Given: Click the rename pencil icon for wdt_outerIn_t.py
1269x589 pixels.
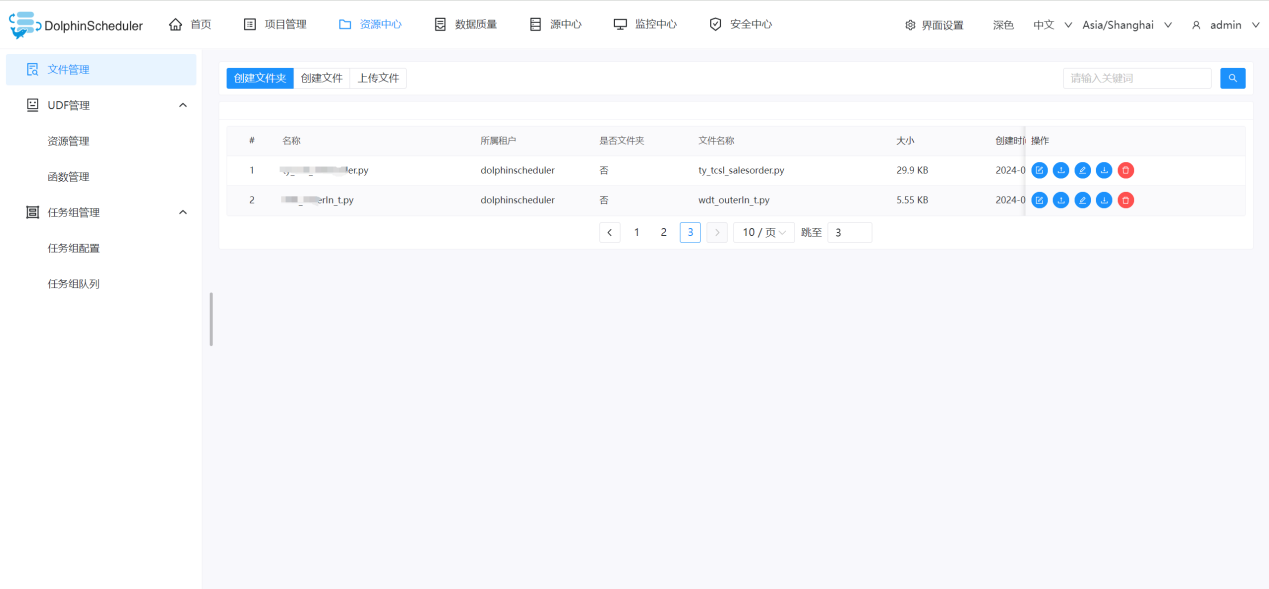Looking at the screenshot, I should (x=1082, y=200).
